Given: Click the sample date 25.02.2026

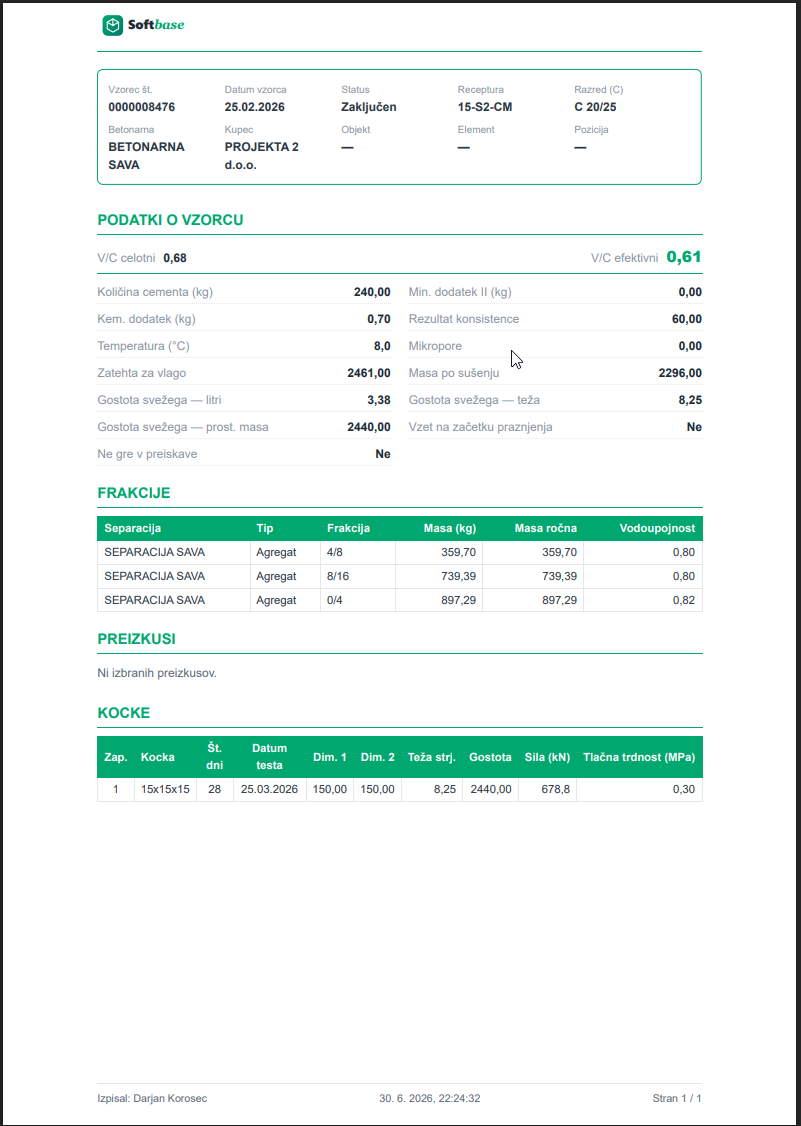Looking at the screenshot, I should (255, 107).
